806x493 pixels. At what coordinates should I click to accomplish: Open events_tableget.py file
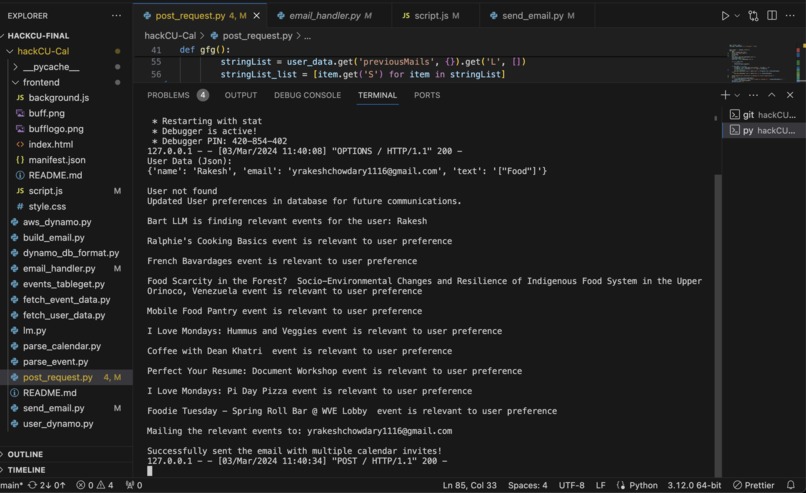(63, 284)
